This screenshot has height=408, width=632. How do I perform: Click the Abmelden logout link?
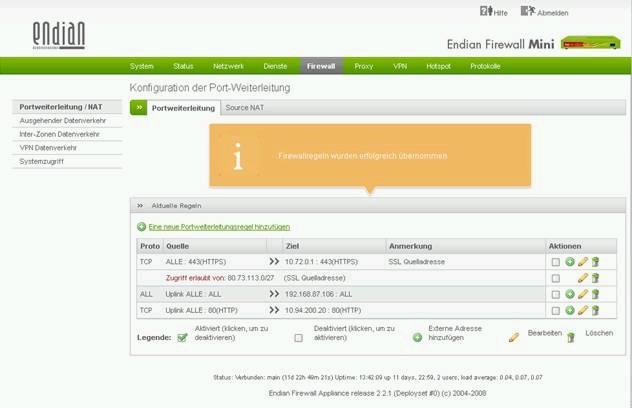(x=544, y=13)
